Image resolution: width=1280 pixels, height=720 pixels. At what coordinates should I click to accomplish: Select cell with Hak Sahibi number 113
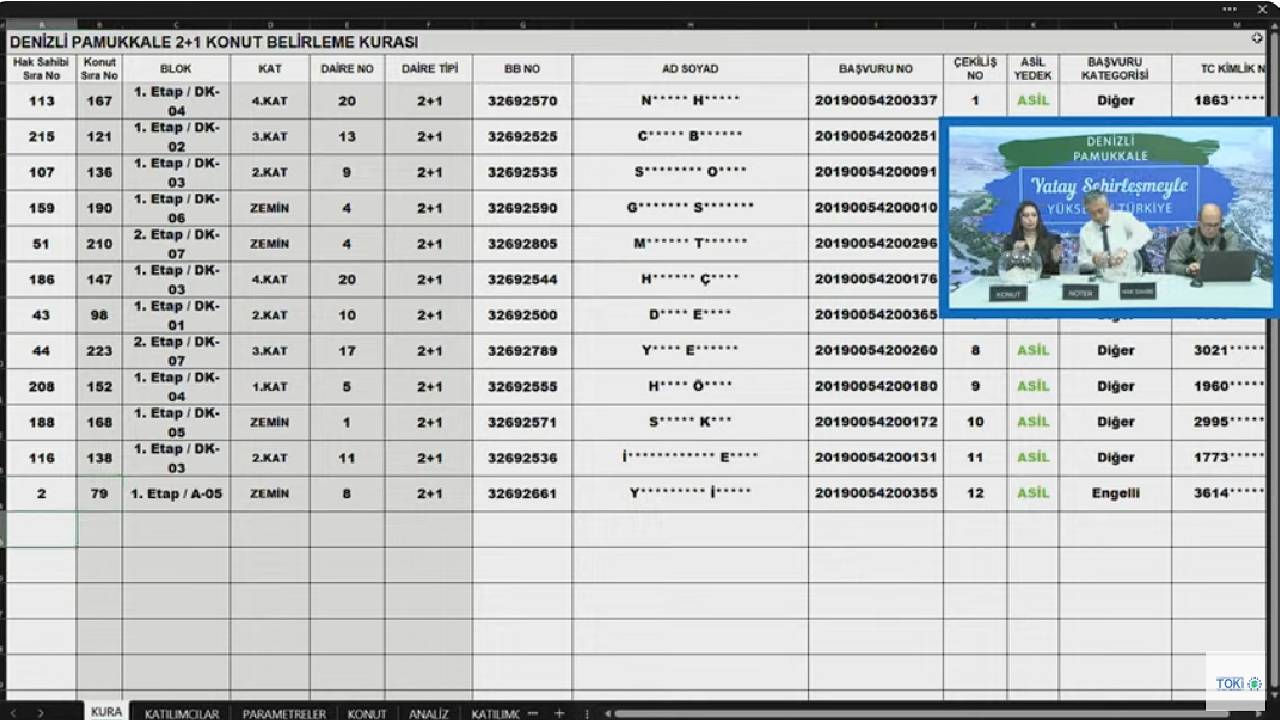41,101
